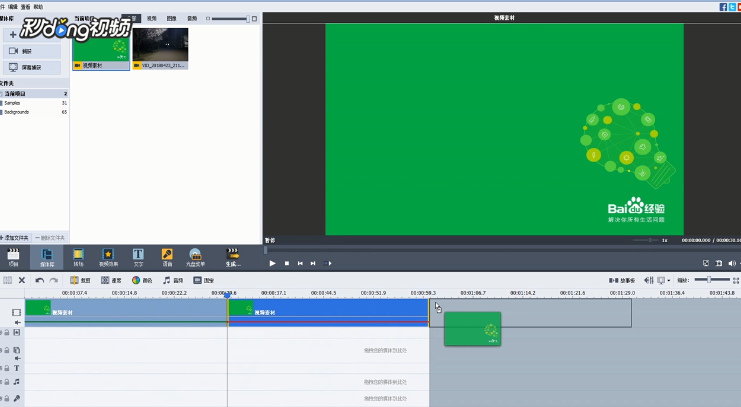Click the Trim tool in the timeline toolbar

(80, 280)
